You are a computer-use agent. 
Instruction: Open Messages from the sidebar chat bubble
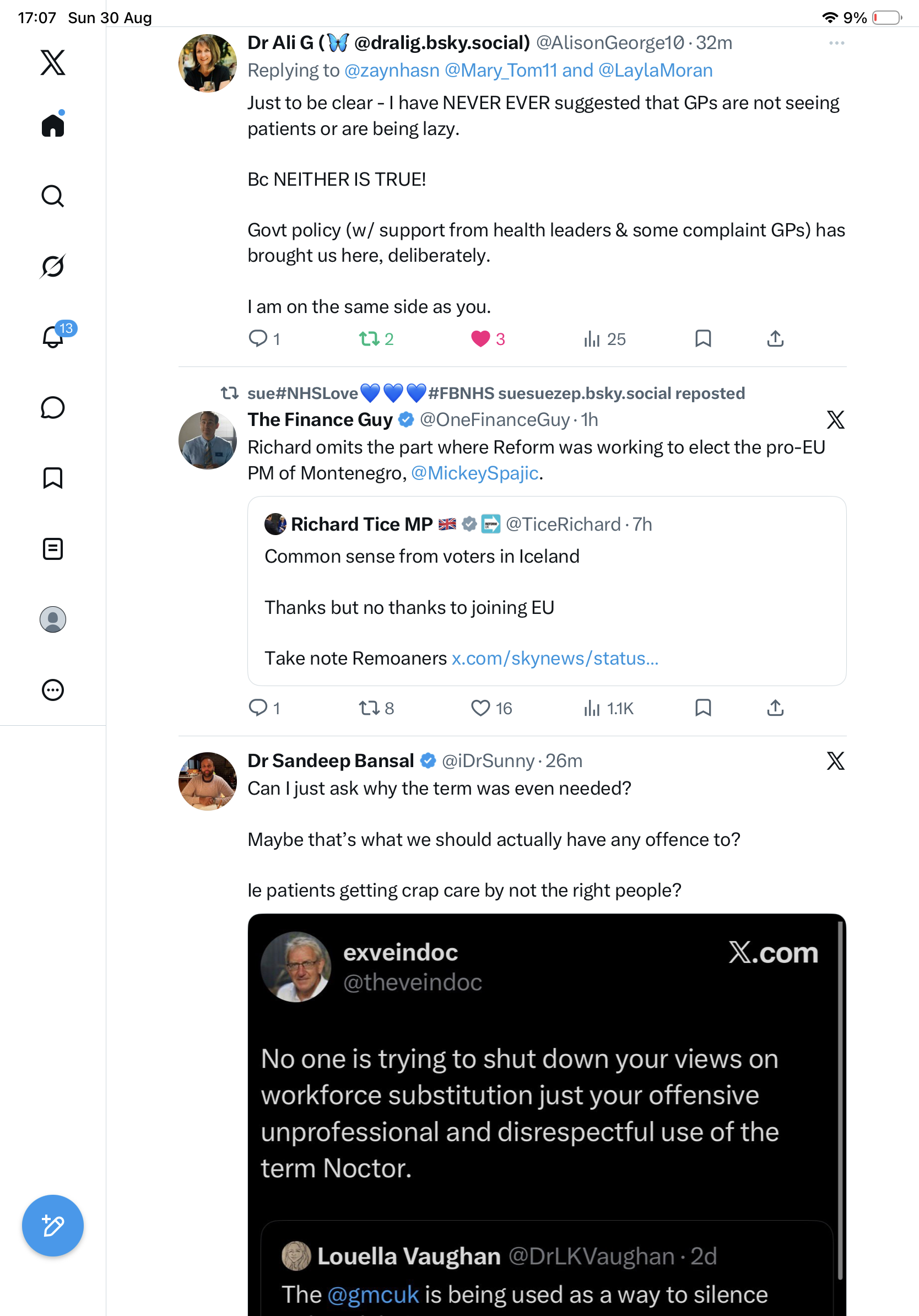pos(53,407)
